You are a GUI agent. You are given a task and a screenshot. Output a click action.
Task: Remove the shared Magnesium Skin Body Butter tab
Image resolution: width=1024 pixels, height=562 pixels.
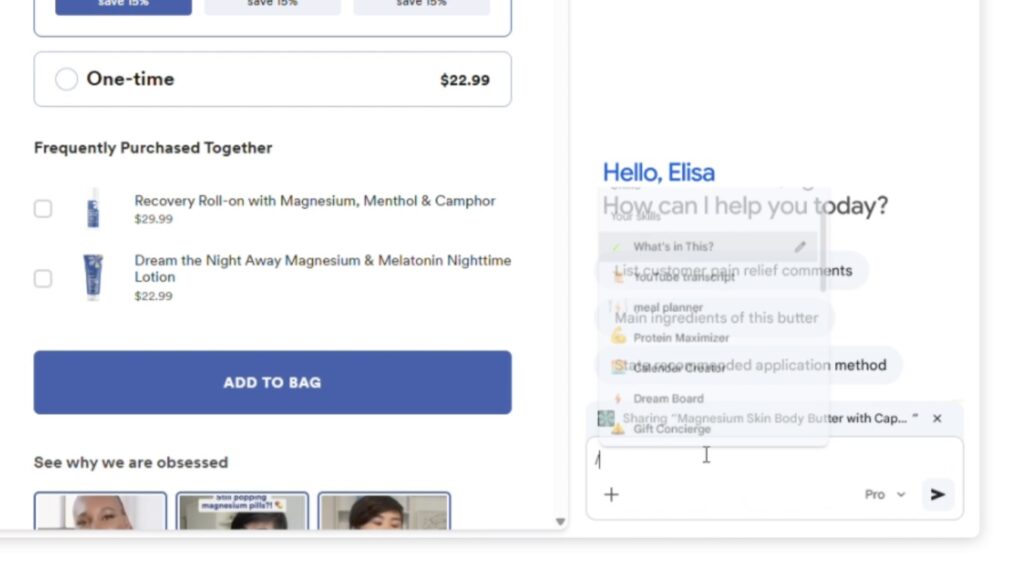coord(937,418)
